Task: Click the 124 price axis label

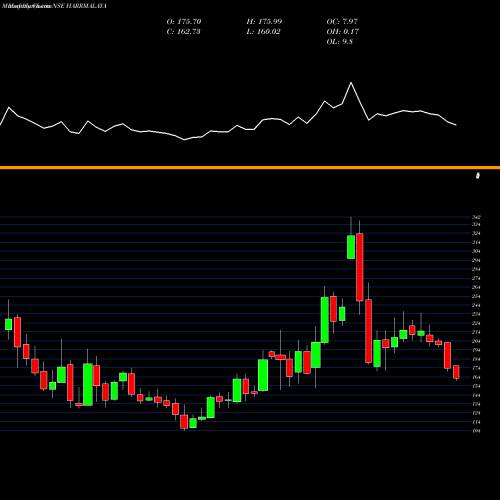Action: tap(476, 413)
